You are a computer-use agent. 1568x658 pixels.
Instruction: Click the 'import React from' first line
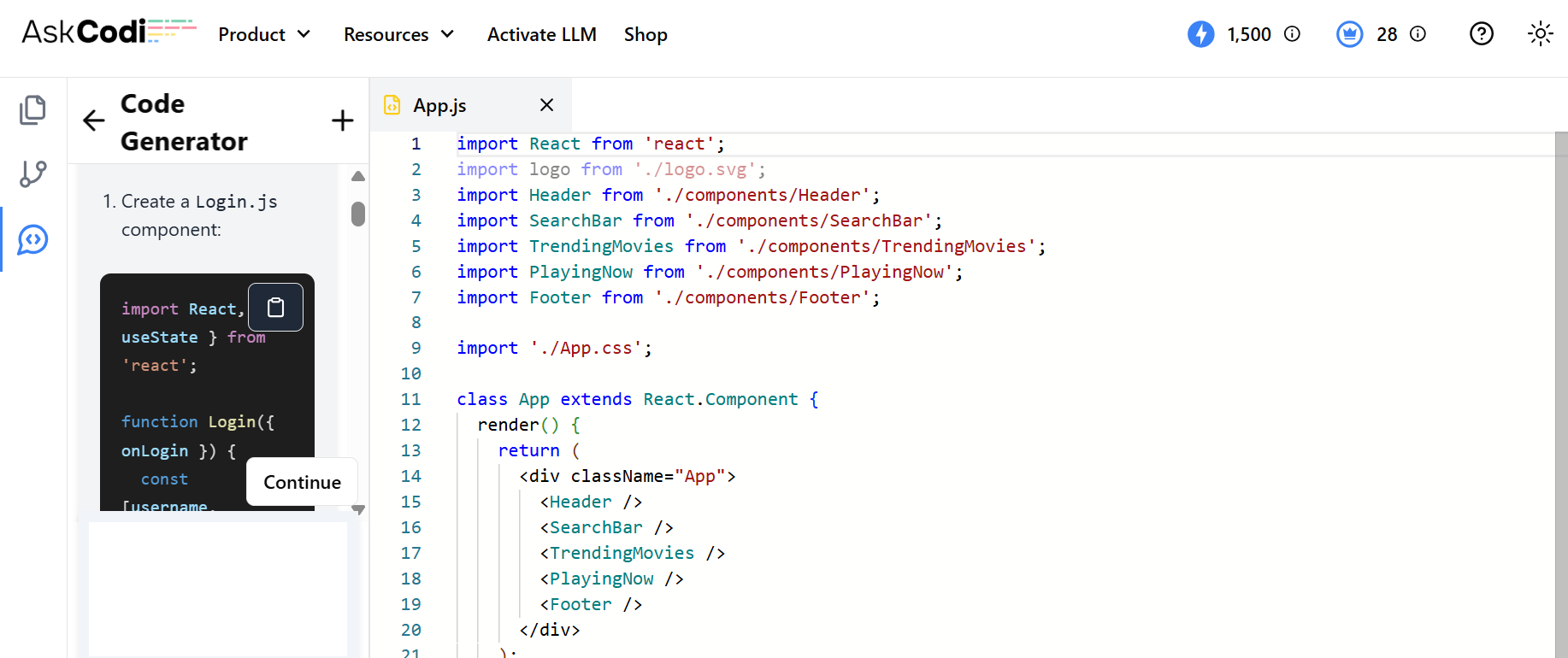591,144
